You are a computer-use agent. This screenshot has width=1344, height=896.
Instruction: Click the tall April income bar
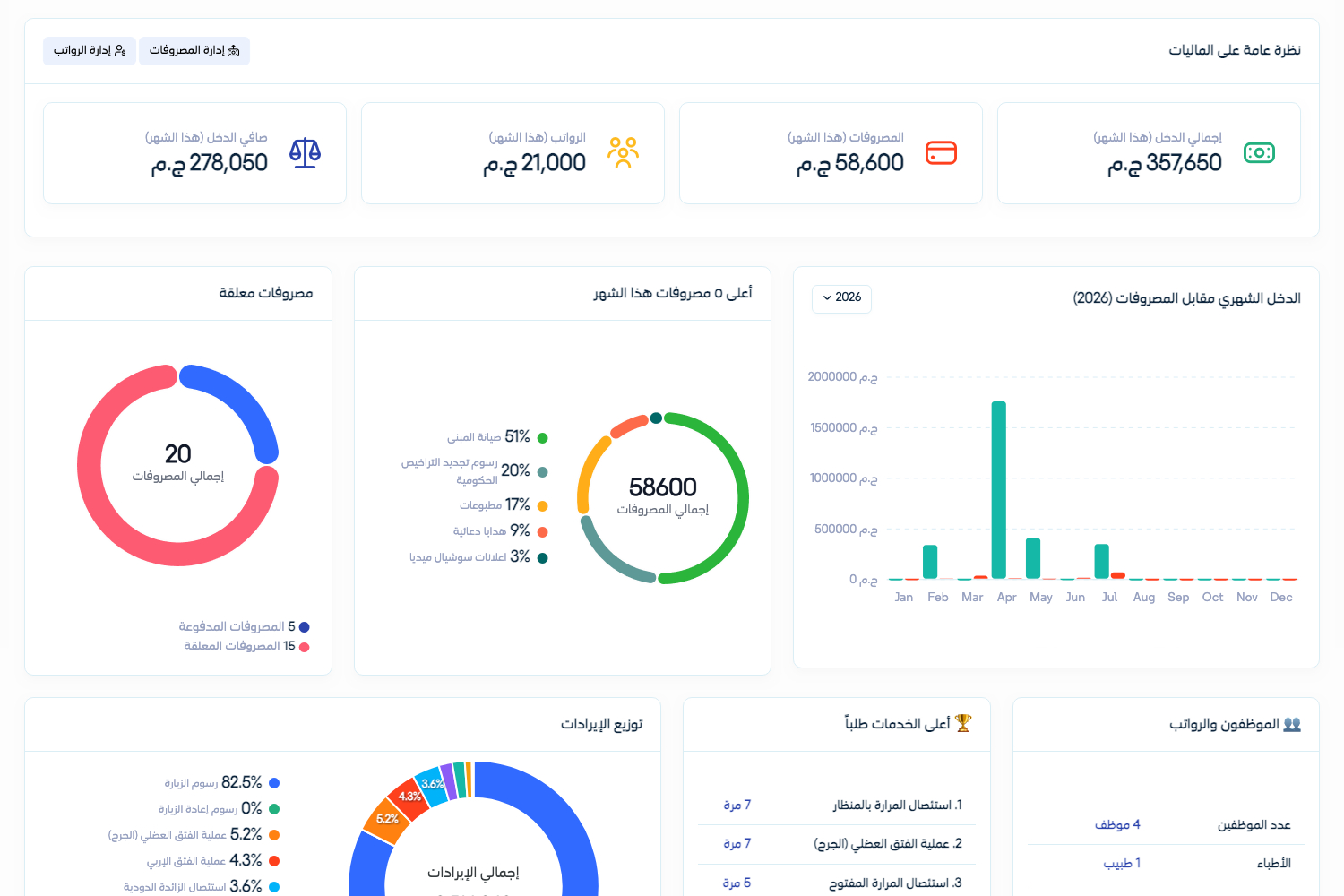point(998,490)
